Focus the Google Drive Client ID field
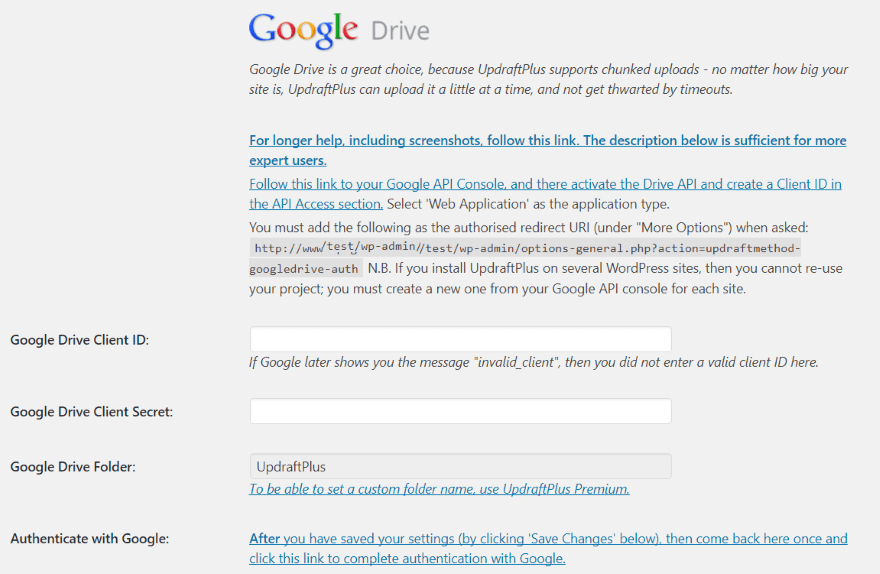Screen dimensions: 880x574 460,339
